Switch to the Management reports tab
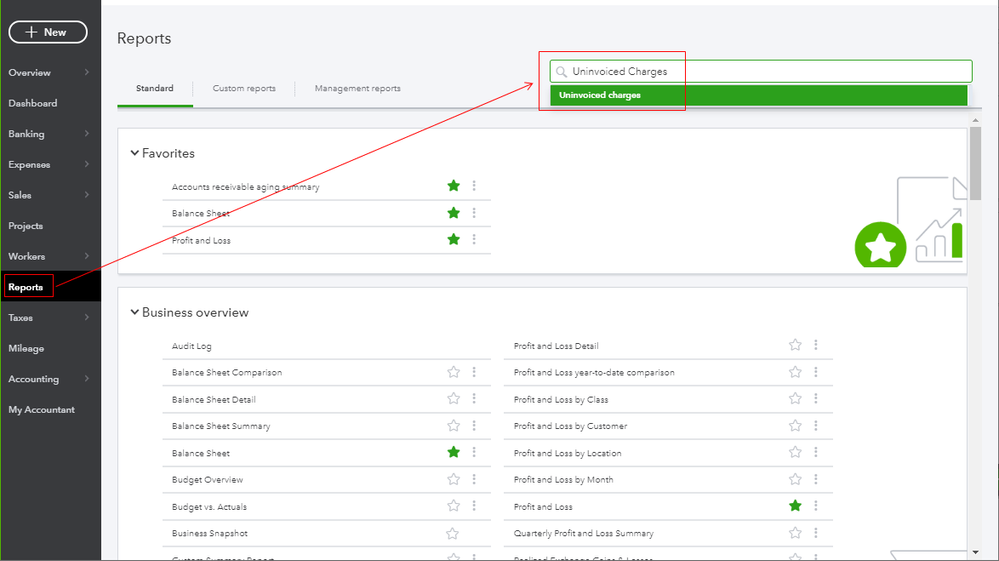This screenshot has width=999, height=561. (x=357, y=89)
